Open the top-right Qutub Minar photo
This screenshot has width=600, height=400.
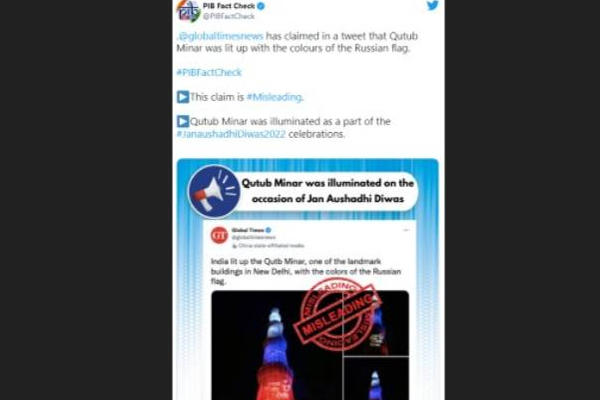pos(376,323)
